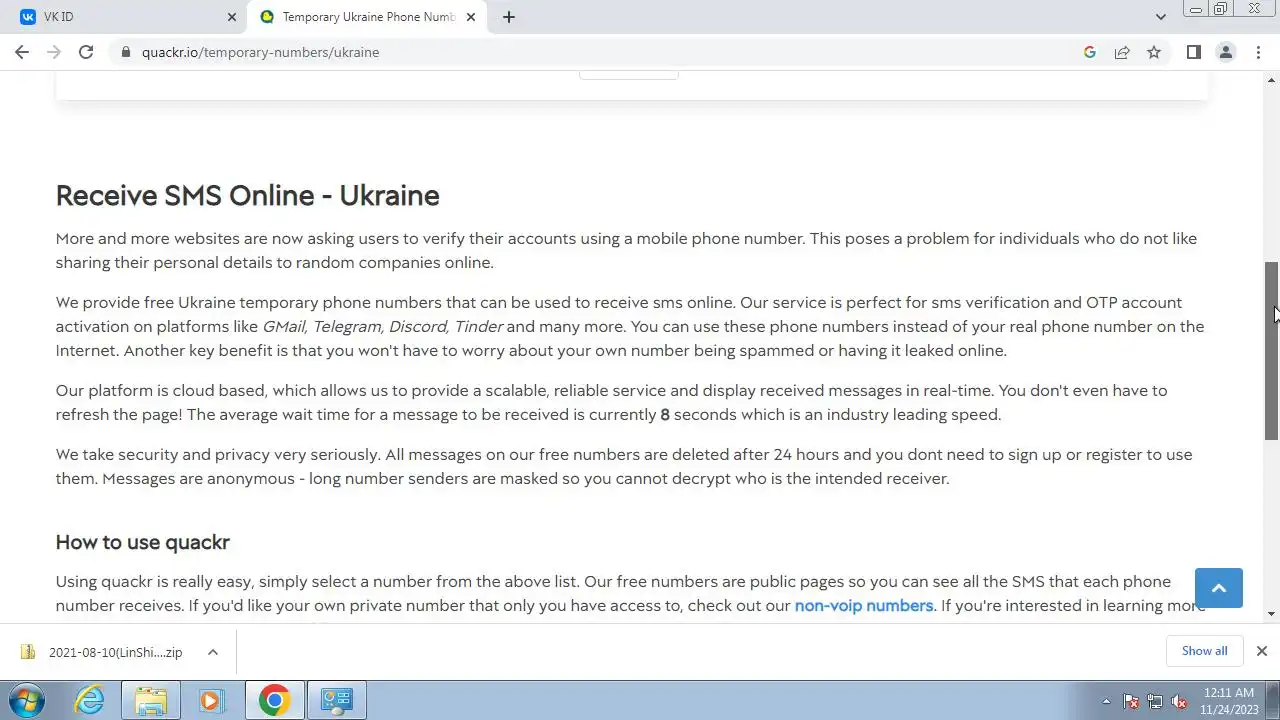Open Windows Explorer from the taskbar
The image size is (1280, 720).
[151, 700]
